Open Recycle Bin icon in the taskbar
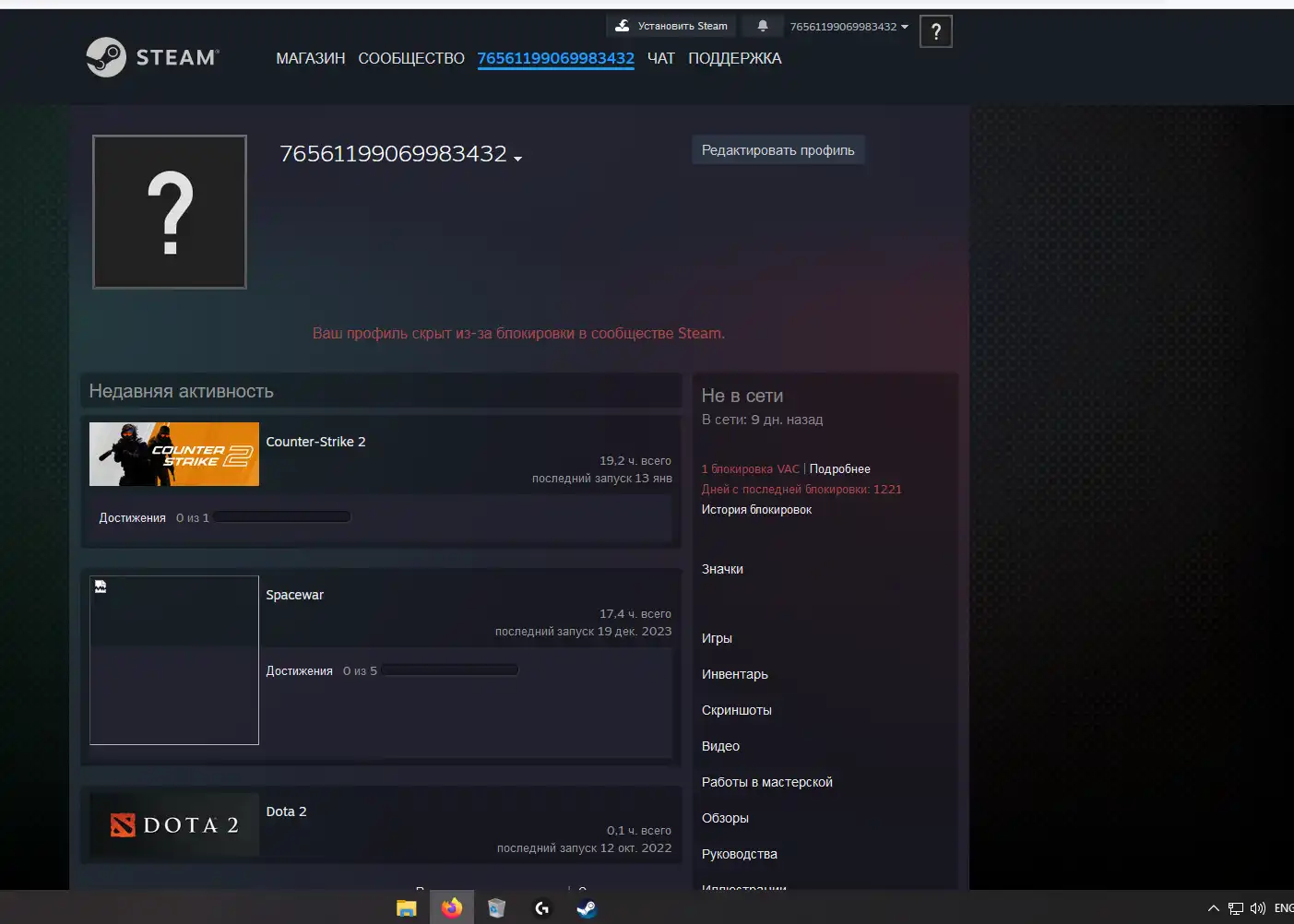Viewport: 1294px width, 924px height. pyautogui.click(x=496, y=908)
